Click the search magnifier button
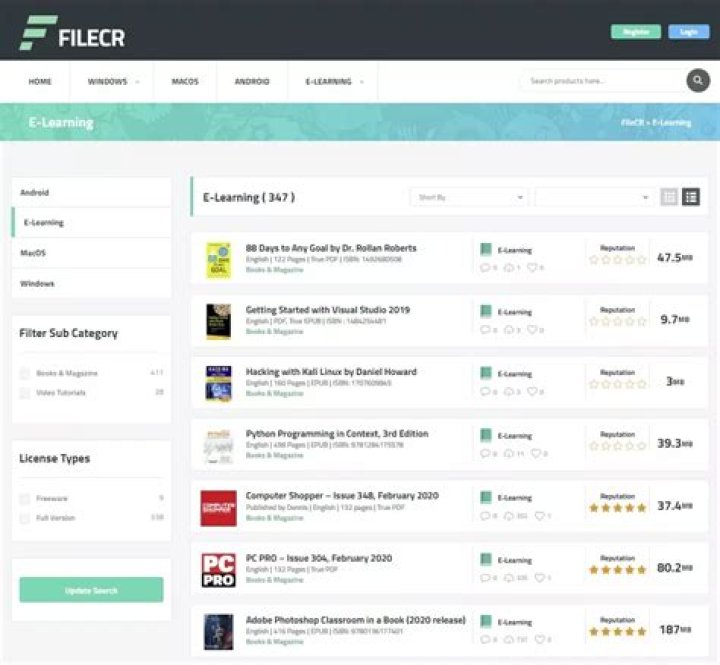This screenshot has height=665, width=720. 698,80
